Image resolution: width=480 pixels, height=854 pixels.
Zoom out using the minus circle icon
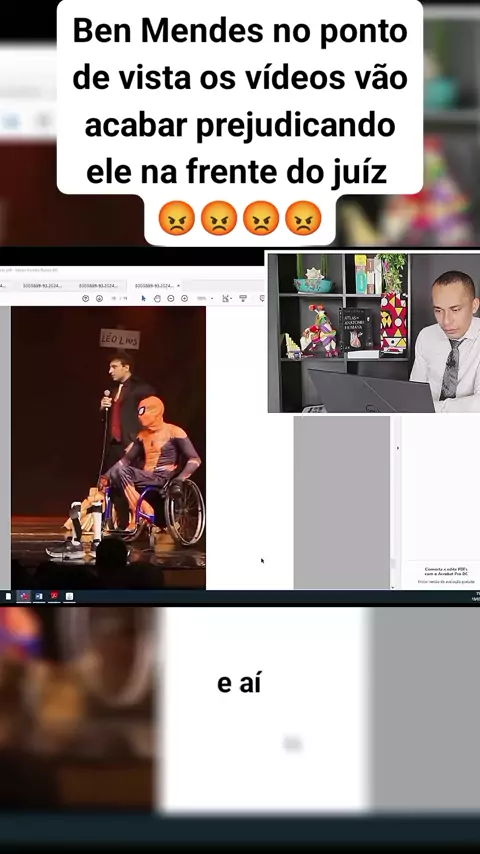click(171, 298)
